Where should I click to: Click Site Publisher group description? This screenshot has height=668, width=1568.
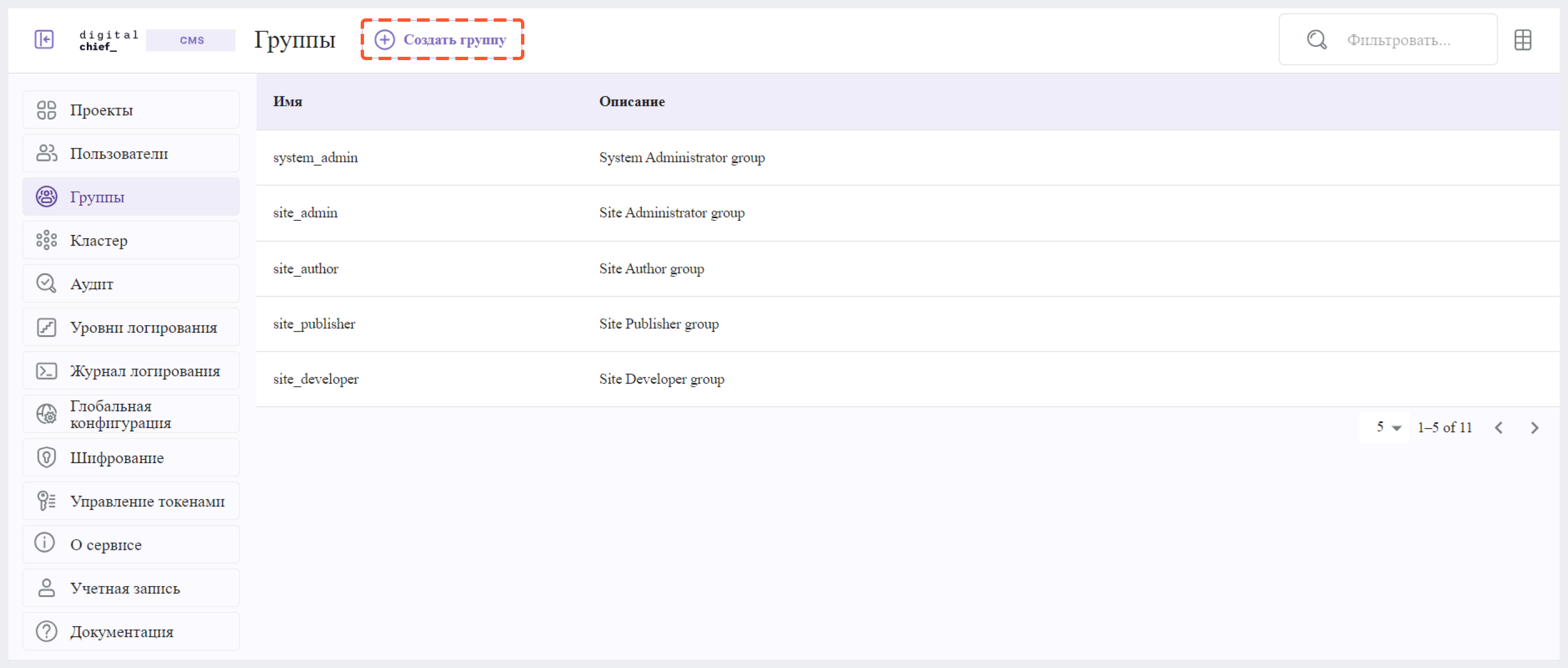(x=658, y=324)
